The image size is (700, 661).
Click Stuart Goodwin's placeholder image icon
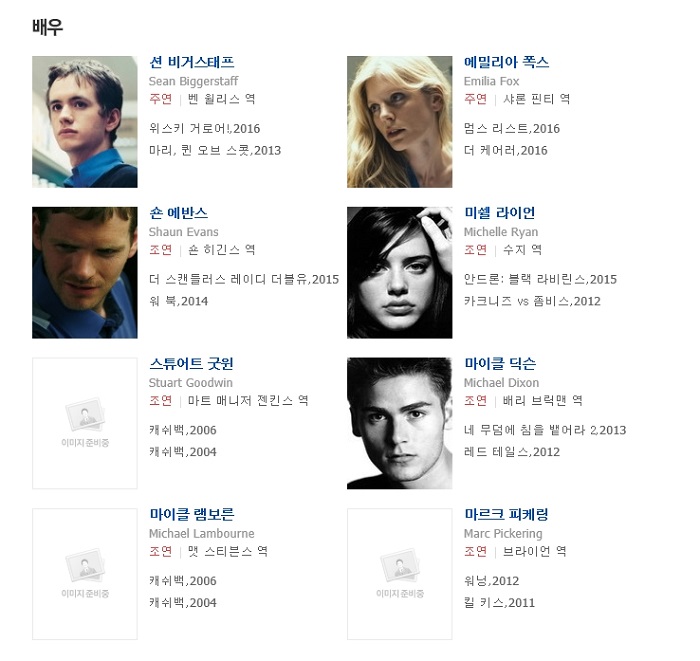point(85,415)
